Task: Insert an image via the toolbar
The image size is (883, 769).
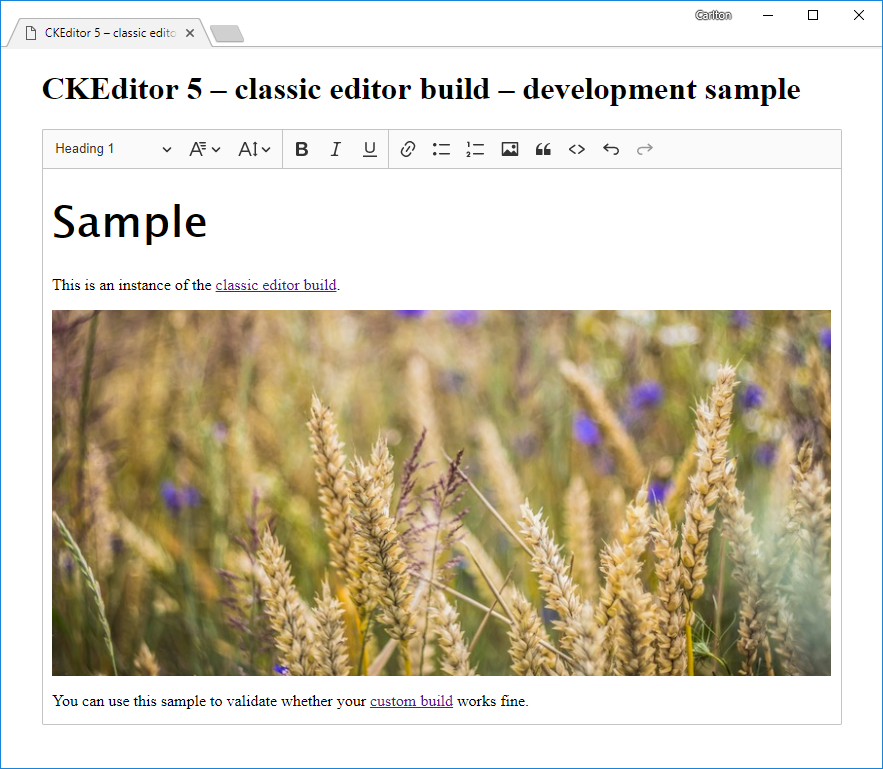Action: (509, 148)
